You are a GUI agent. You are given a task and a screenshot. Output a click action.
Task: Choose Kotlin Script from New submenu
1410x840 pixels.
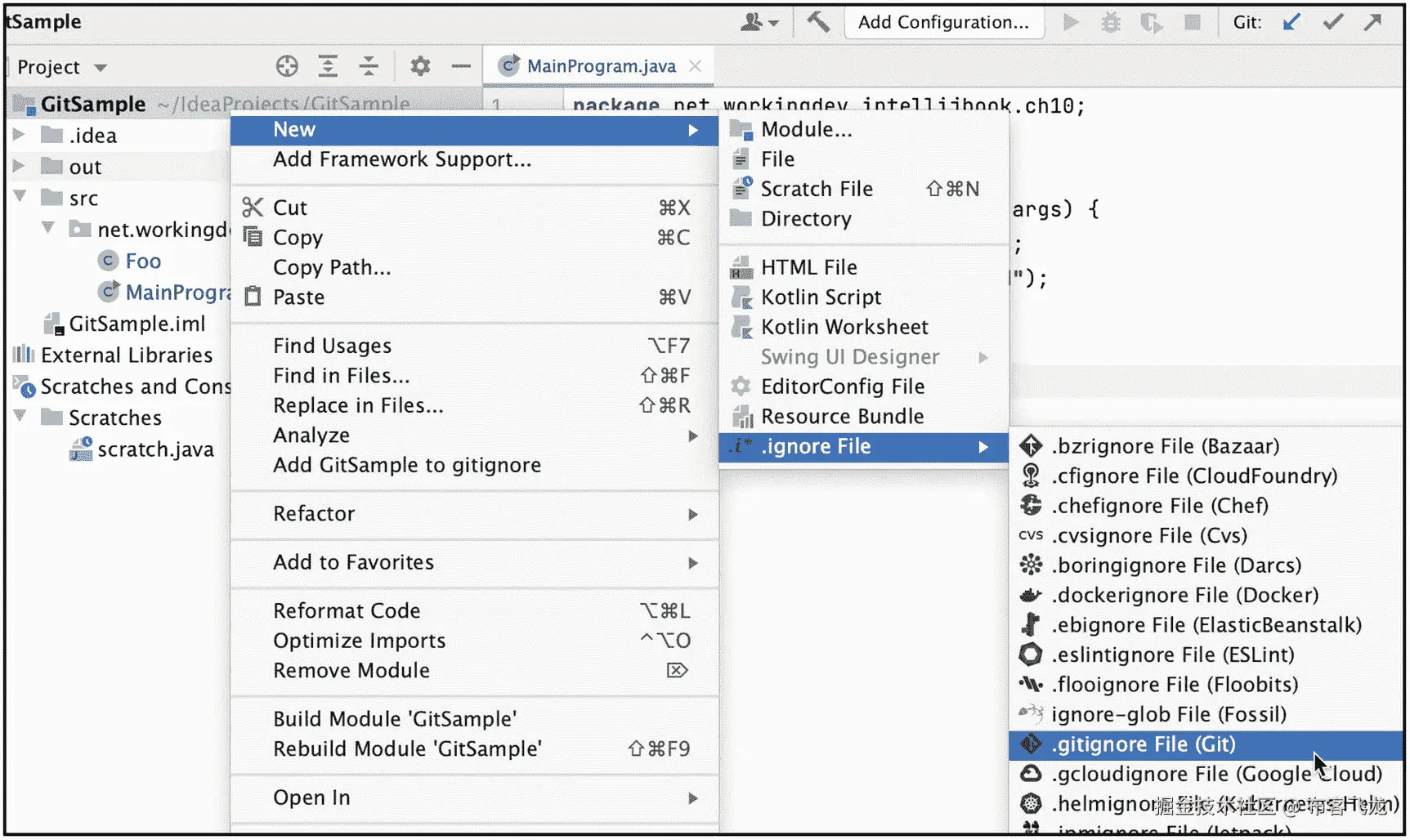[864, 297]
